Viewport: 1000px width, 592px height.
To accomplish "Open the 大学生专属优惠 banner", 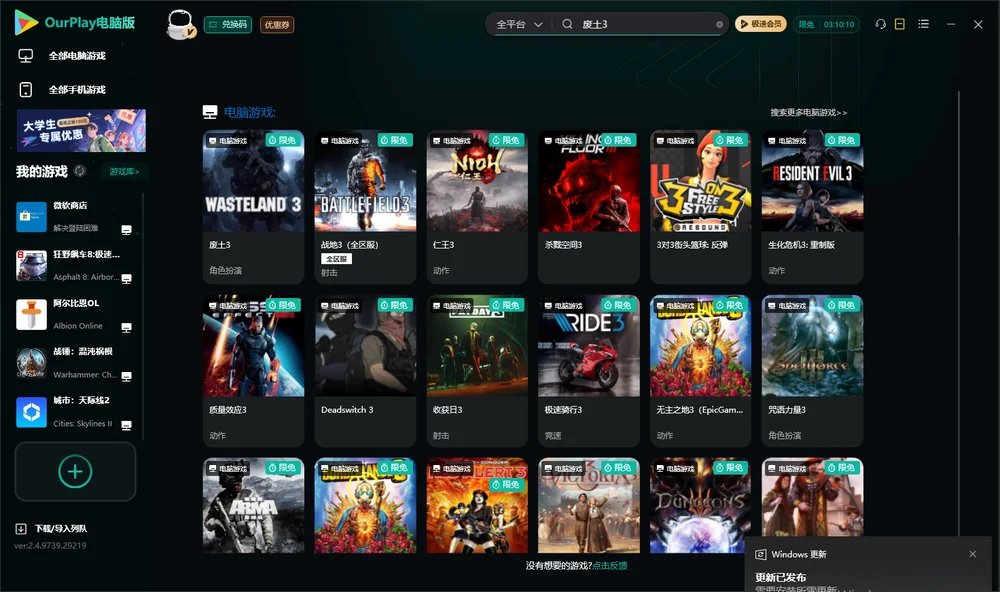I will (81, 130).
